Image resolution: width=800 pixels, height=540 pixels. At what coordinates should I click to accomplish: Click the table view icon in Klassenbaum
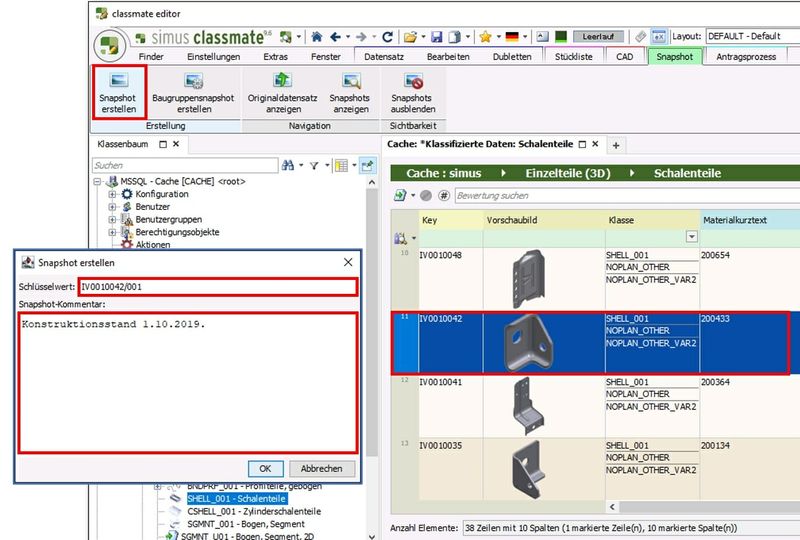point(341,165)
